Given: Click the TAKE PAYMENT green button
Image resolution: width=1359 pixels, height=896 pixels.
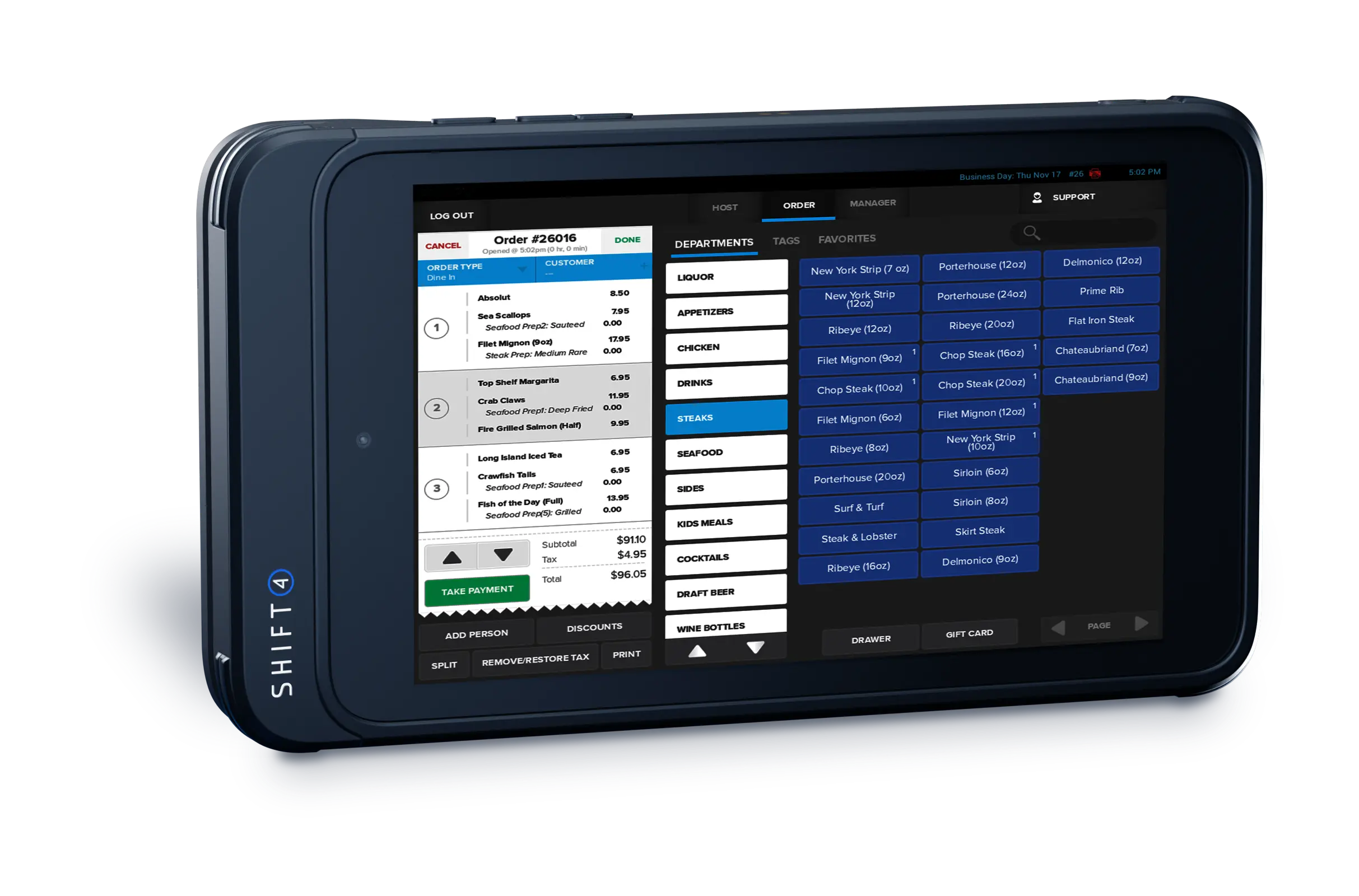Looking at the screenshot, I should [x=478, y=589].
